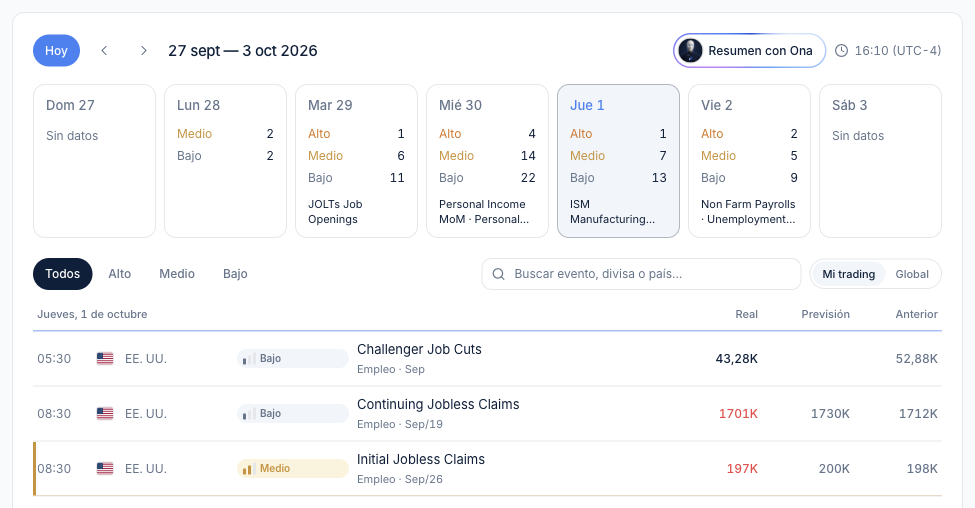Image resolution: width=975 pixels, height=508 pixels.
Task: Select the Jue 1 day card
Action: (618, 161)
